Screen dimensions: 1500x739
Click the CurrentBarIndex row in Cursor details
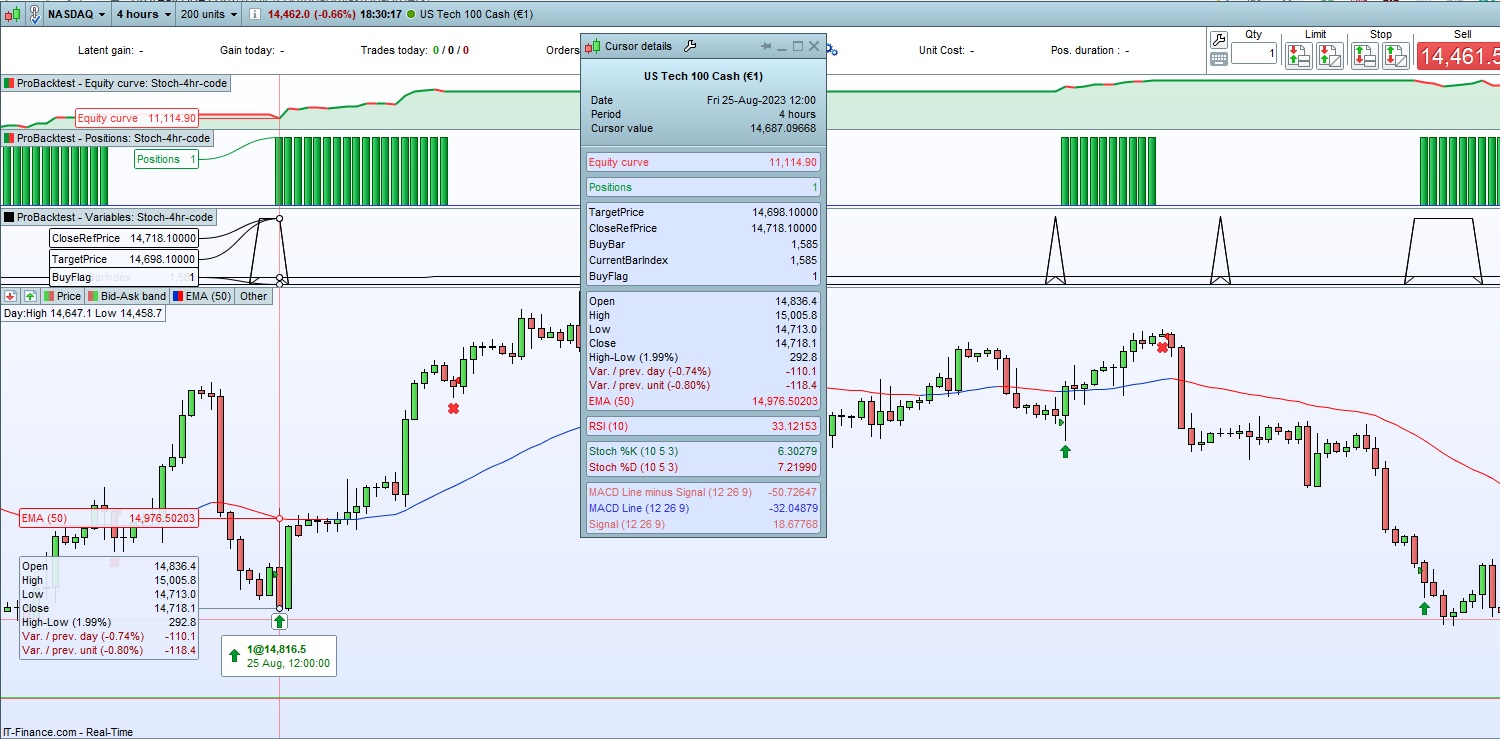pos(703,260)
